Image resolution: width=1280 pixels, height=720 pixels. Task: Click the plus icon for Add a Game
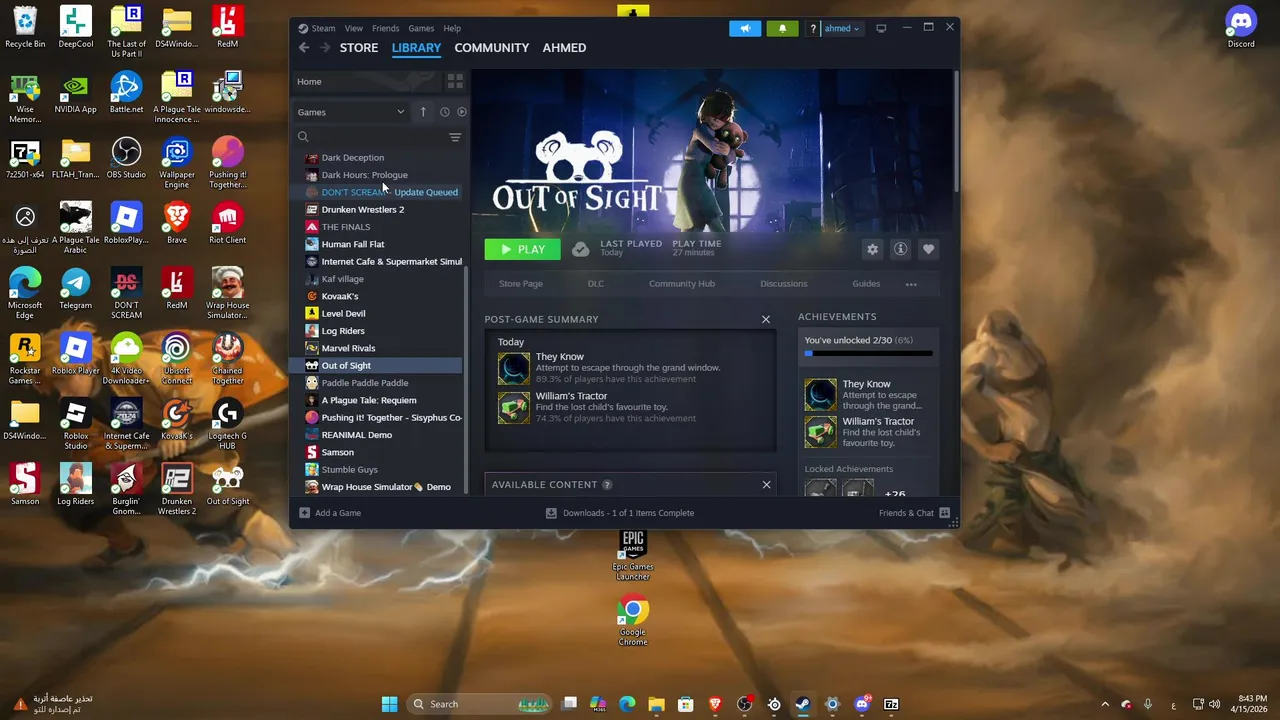point(304,513)
